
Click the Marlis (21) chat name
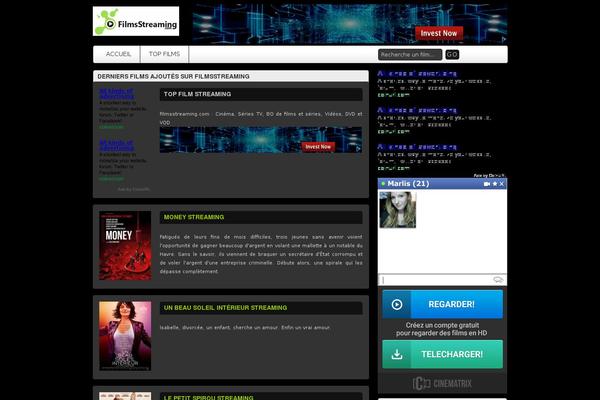408,184
